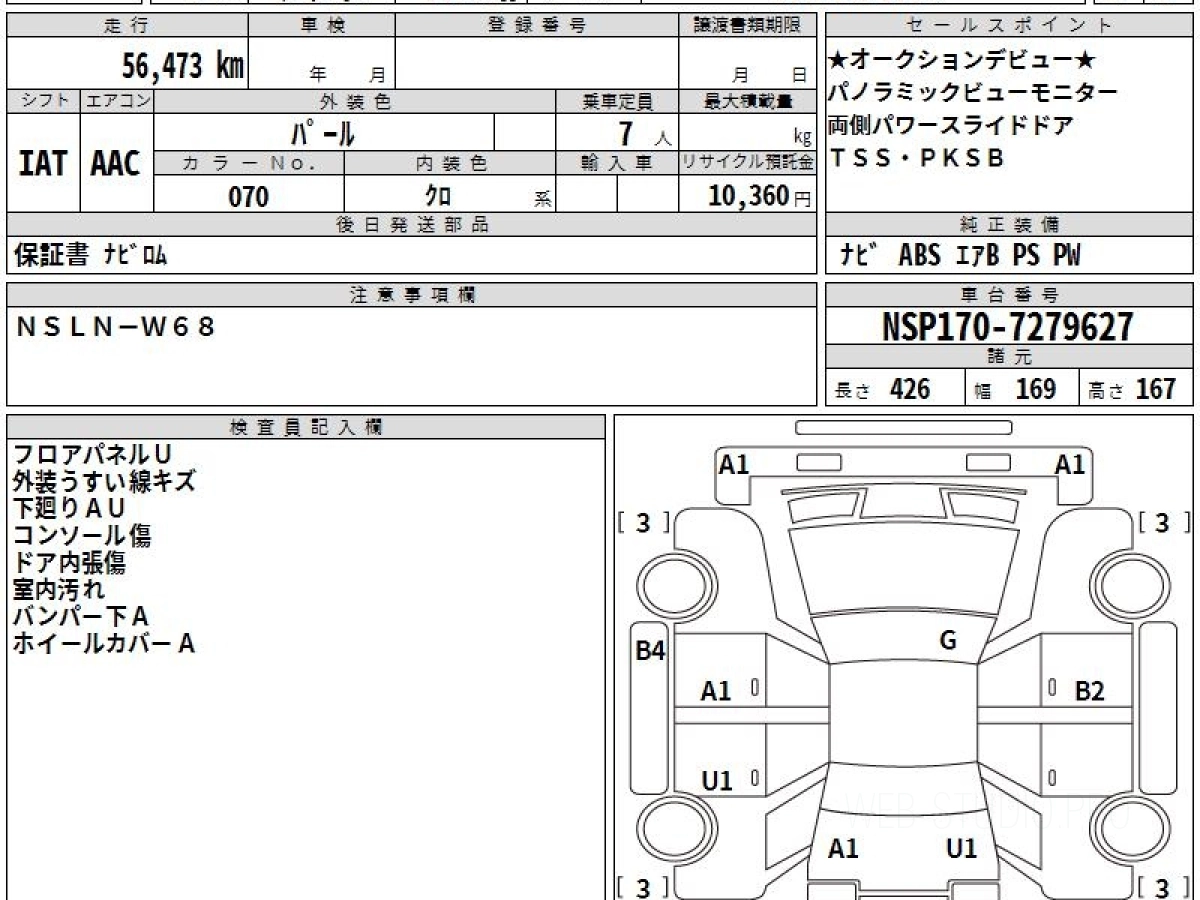
Task: Click the kg unit in the max load cell
Action: tap(802, 138)
